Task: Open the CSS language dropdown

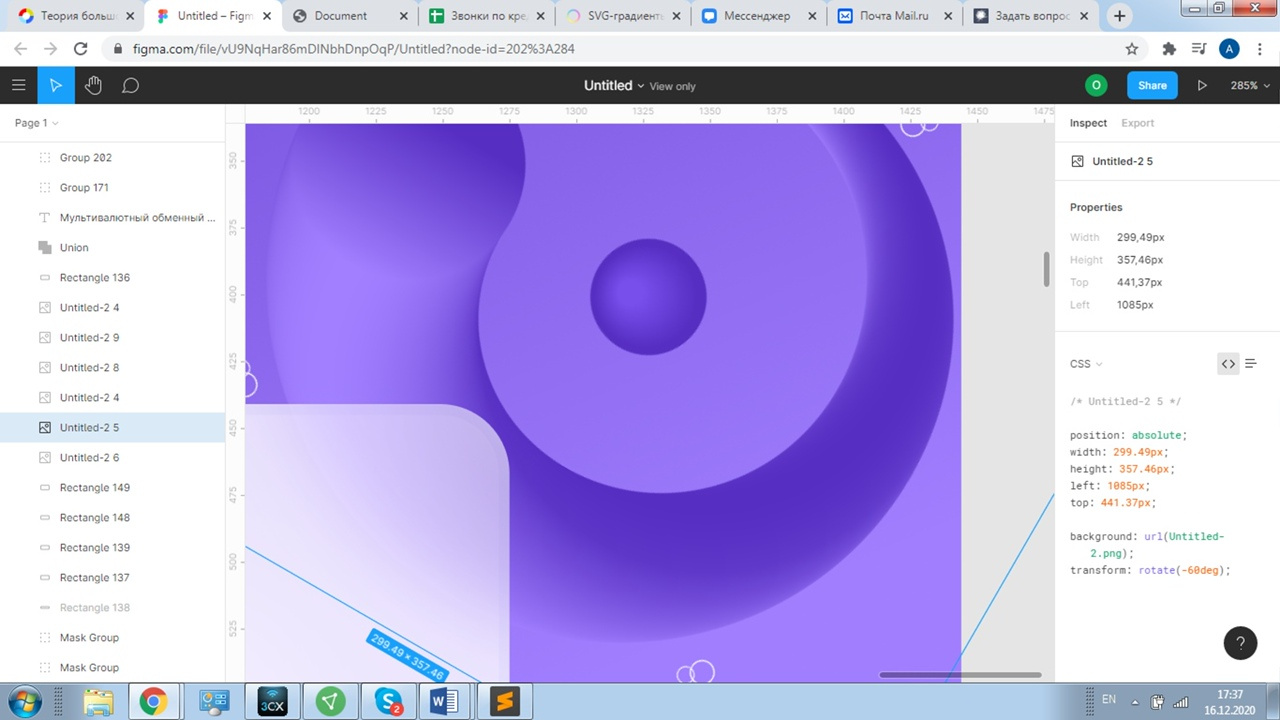Action: click(x=1086, y=364)
